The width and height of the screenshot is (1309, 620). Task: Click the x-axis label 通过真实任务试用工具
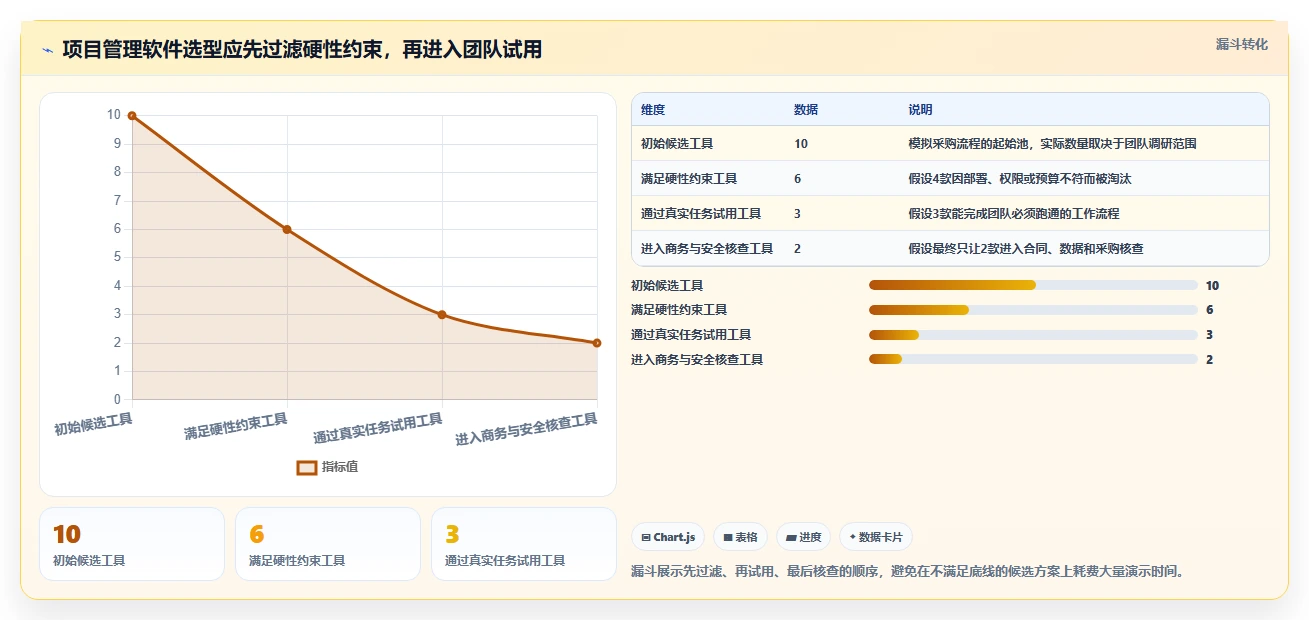tap(378, 429)
